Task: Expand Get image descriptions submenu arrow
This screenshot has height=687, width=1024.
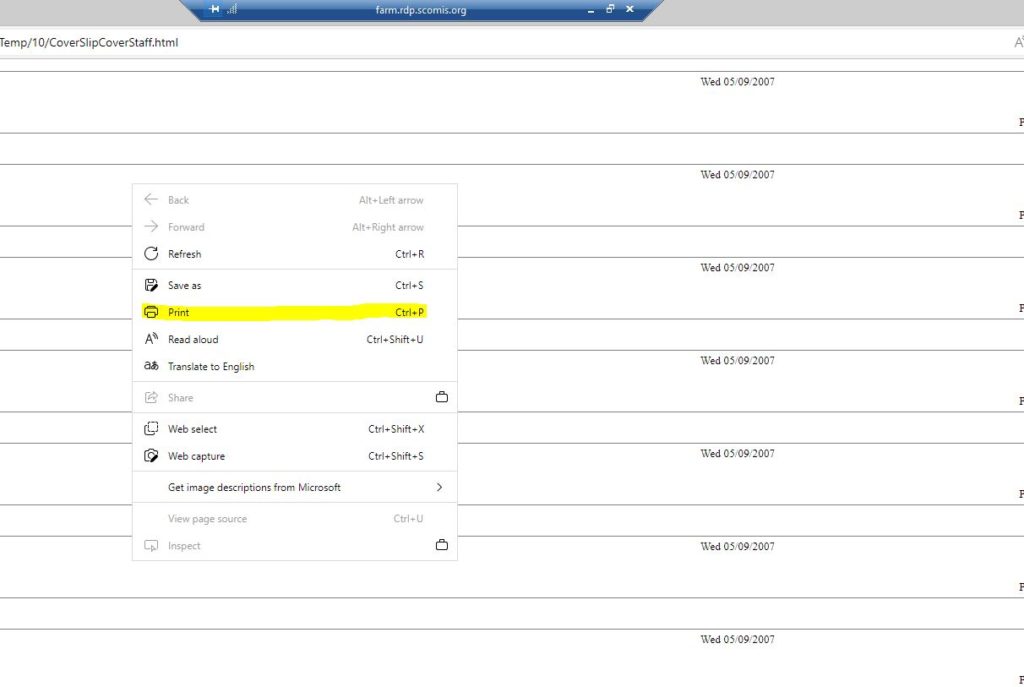Action: coord(439,488)
